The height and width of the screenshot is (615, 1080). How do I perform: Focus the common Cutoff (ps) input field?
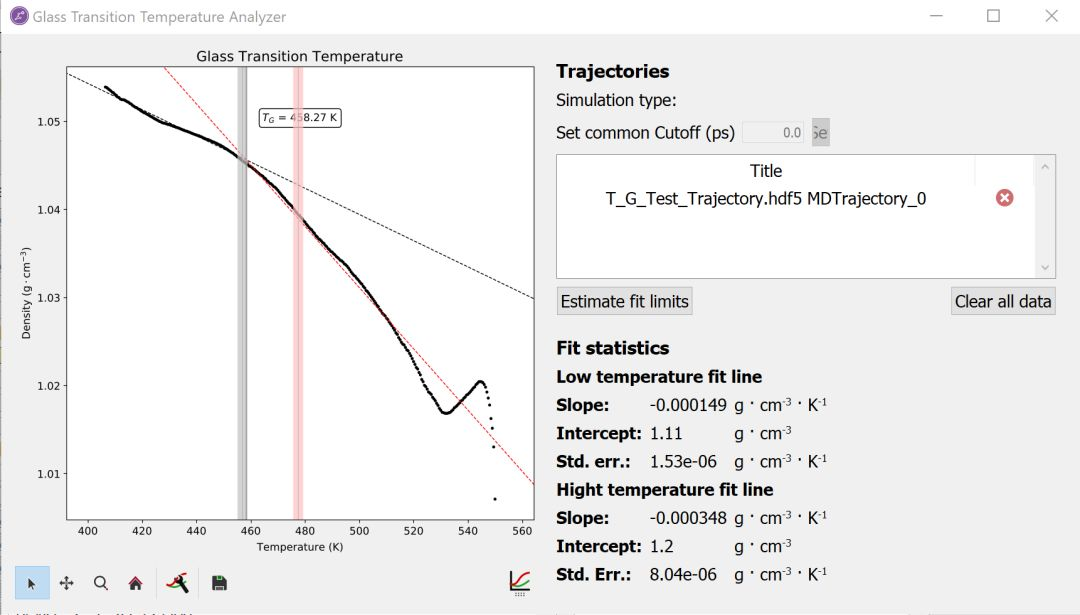(774, 133)
